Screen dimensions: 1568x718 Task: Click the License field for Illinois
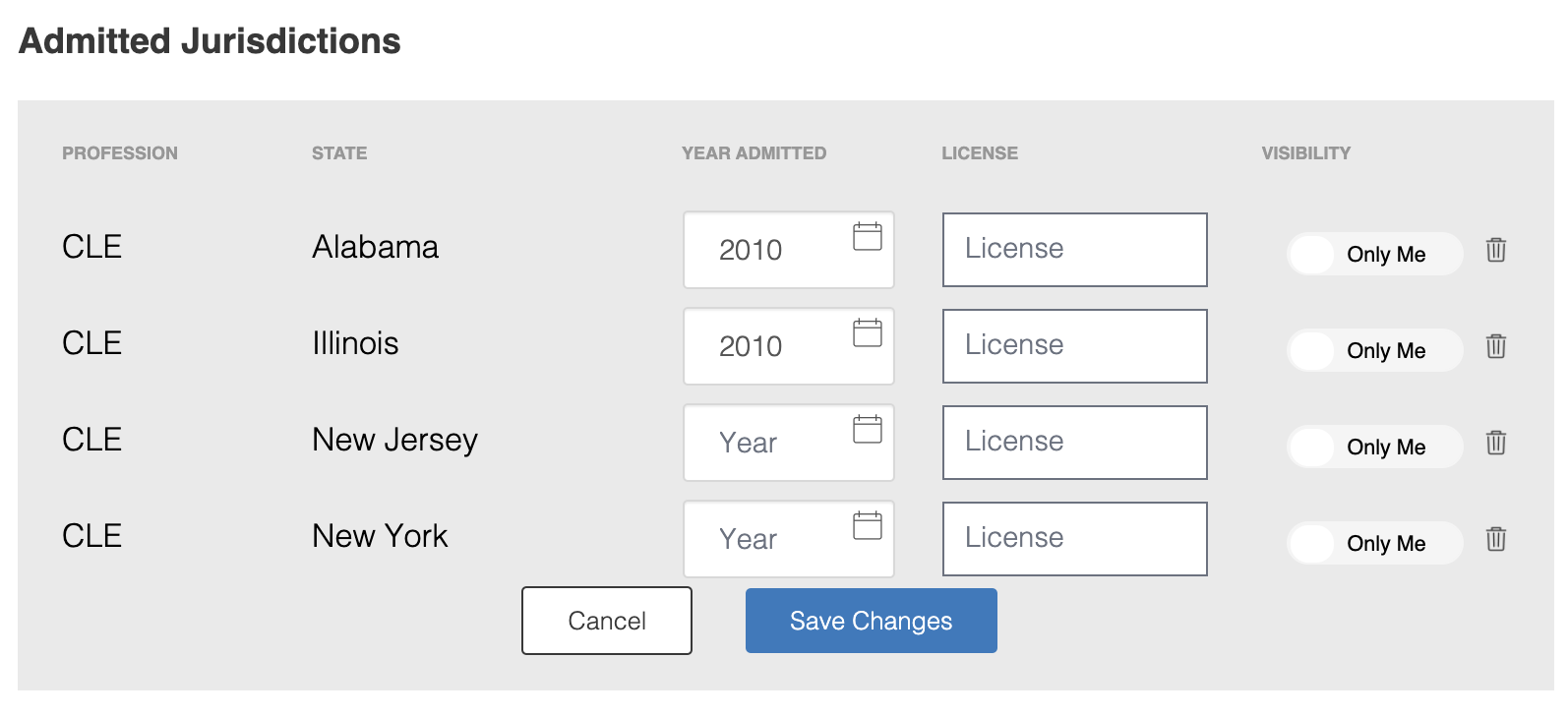(x=1074, y=346)
